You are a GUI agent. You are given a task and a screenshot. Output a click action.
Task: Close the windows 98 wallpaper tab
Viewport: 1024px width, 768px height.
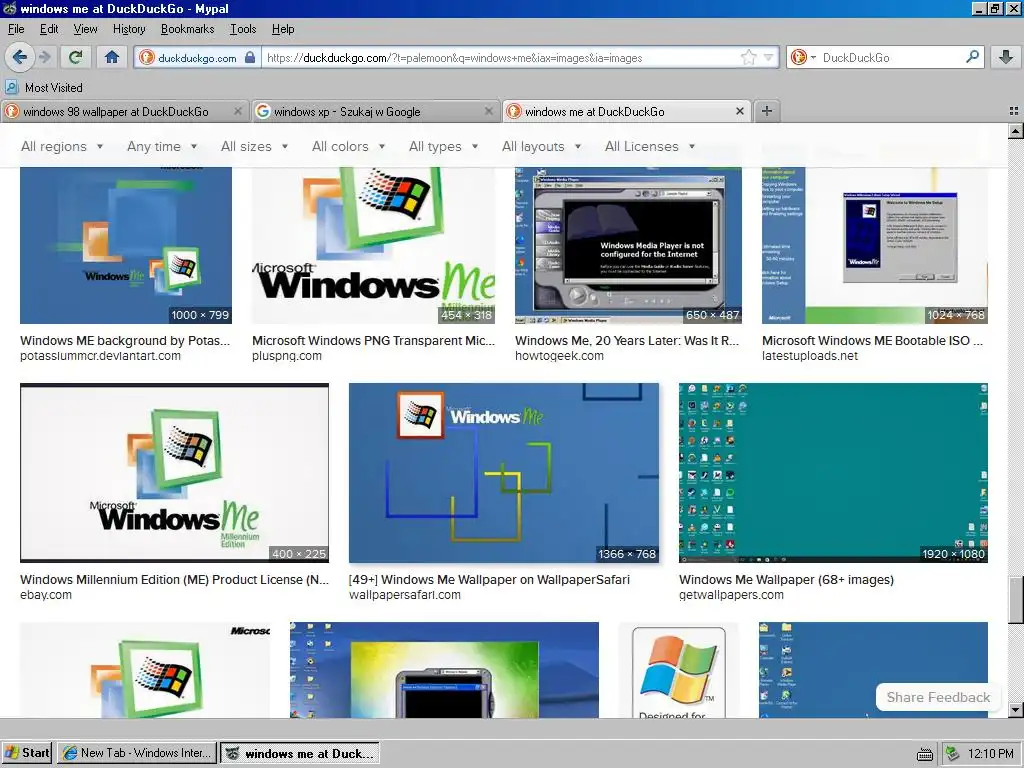point(238,112)
